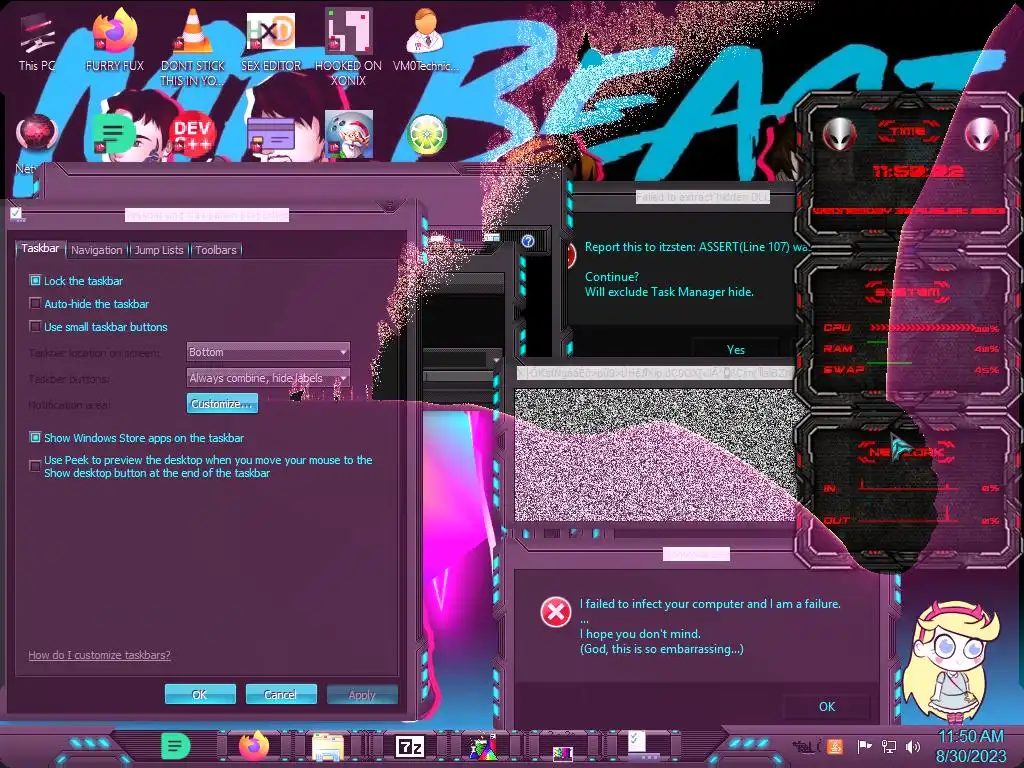Open the Always combine, hide labels dropdown
Screen dimensions: 1024x768
click(x=268, y=378)
